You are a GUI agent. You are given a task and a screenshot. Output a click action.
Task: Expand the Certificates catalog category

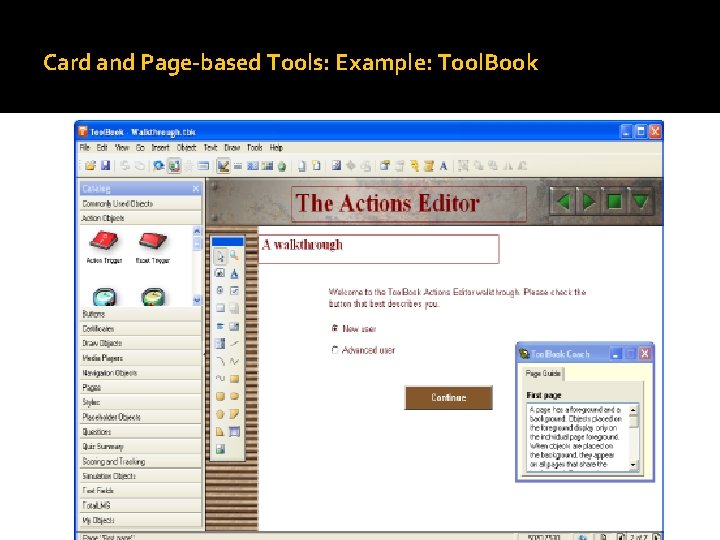pyautogui.click(x=141, y=329)
